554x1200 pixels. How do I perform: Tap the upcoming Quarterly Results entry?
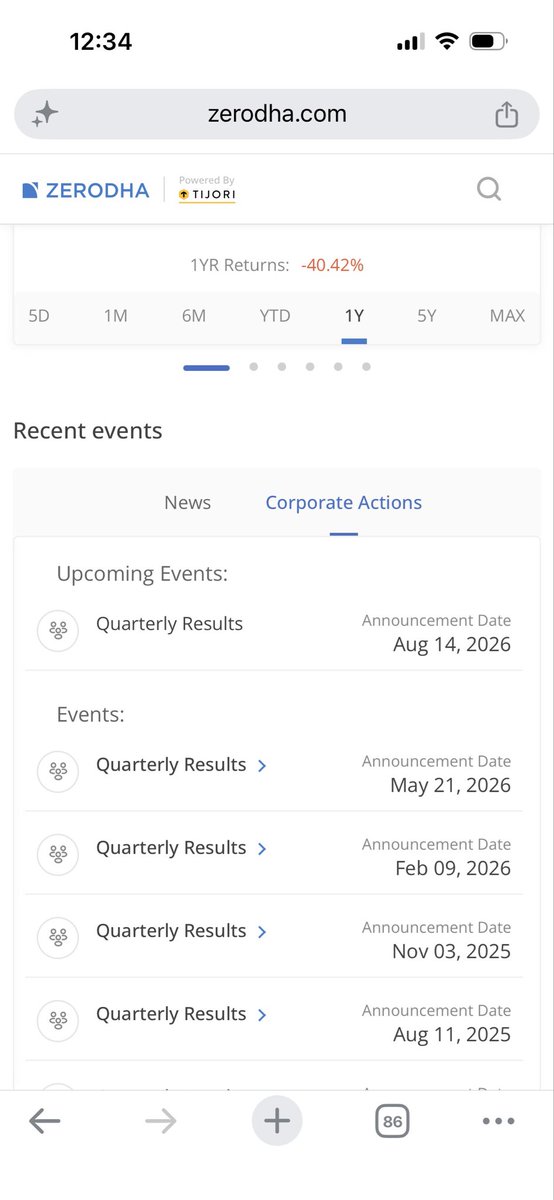(170, 624)
